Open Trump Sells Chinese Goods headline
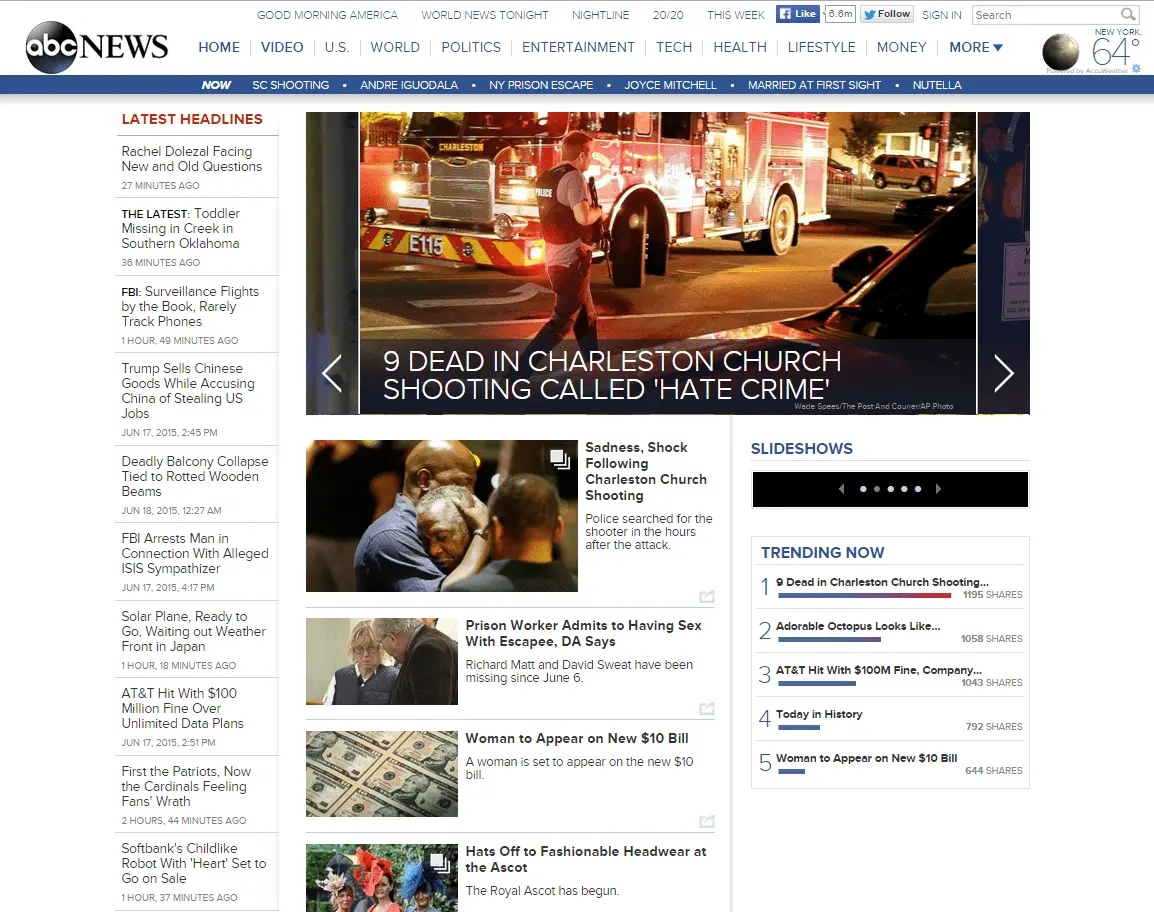Image resolution: width=1154 pixels, height=912 pixels. pos(188,391)
